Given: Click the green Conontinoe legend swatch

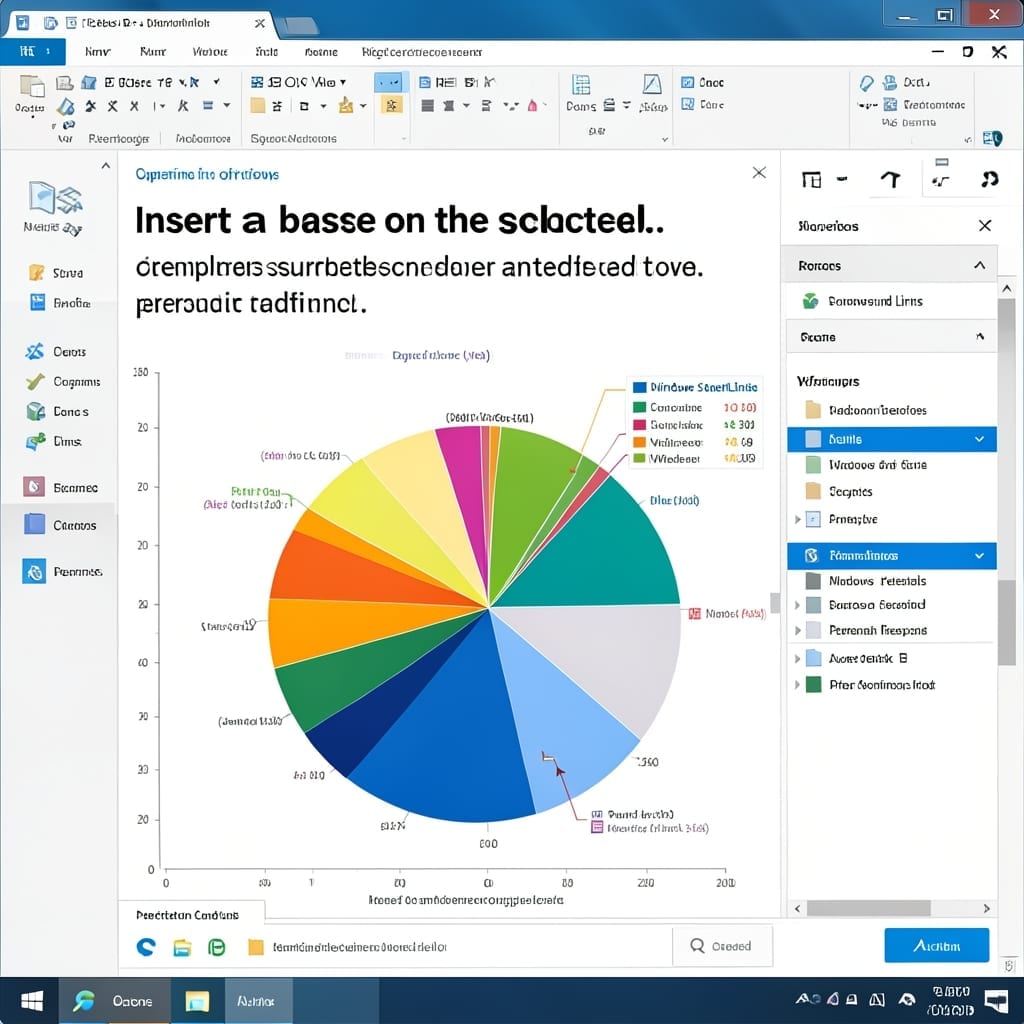Looking at the screenshot, I should tap(639, 407).
